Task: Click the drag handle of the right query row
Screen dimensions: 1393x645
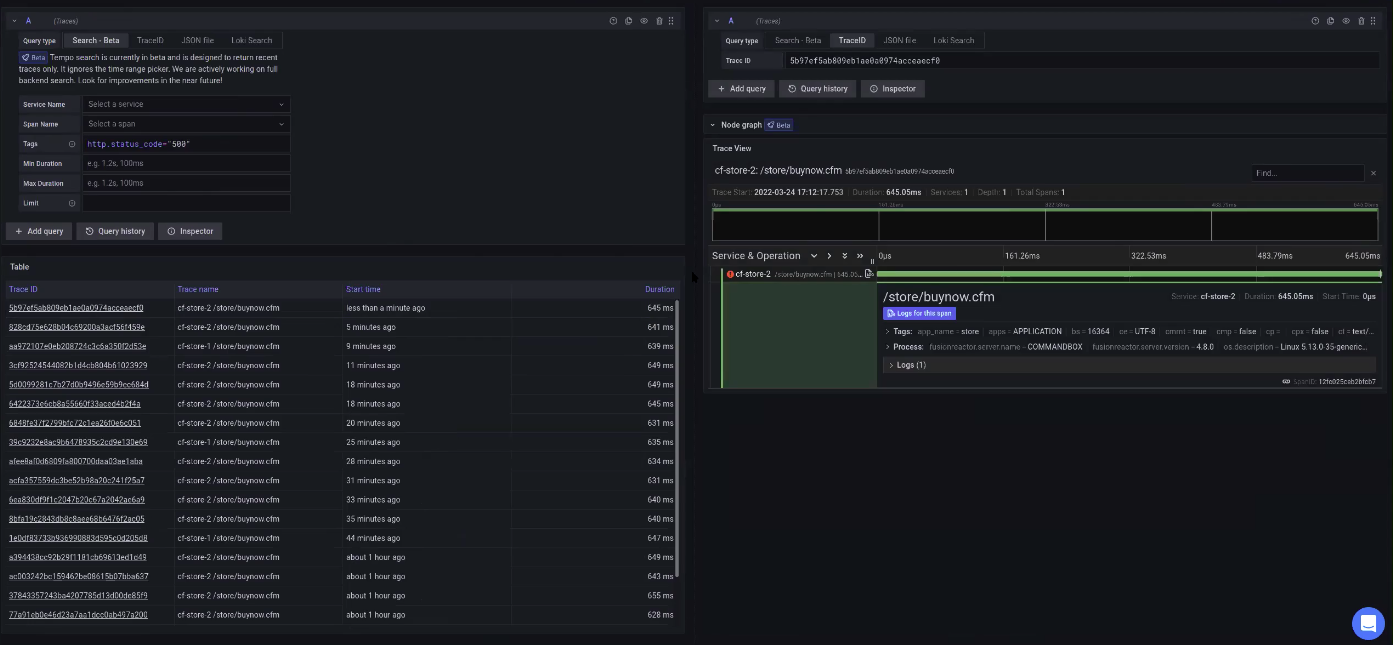Action: [1375, 20]
